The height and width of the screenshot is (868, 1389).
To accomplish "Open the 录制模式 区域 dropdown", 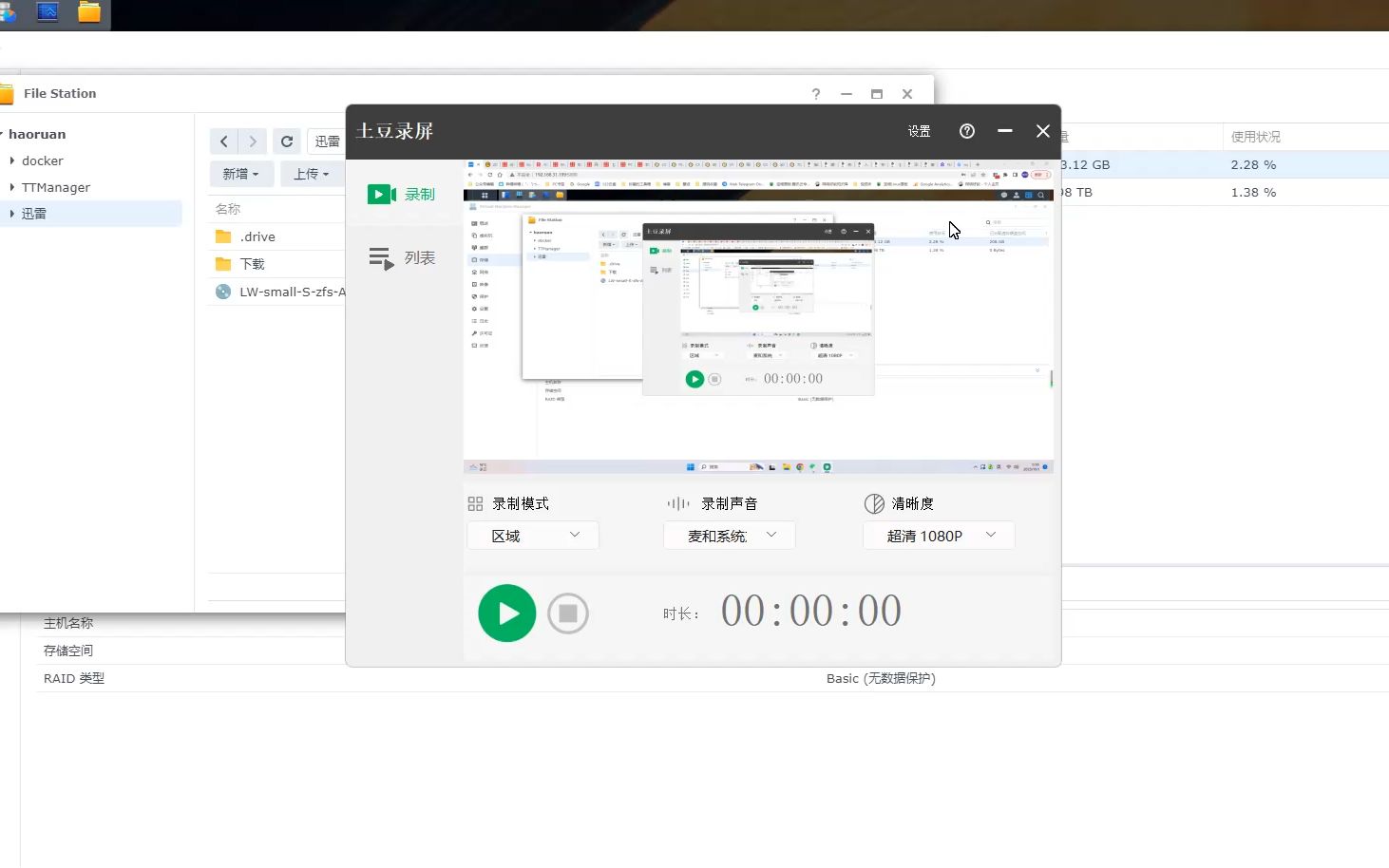I will click(x=533, y=536).
